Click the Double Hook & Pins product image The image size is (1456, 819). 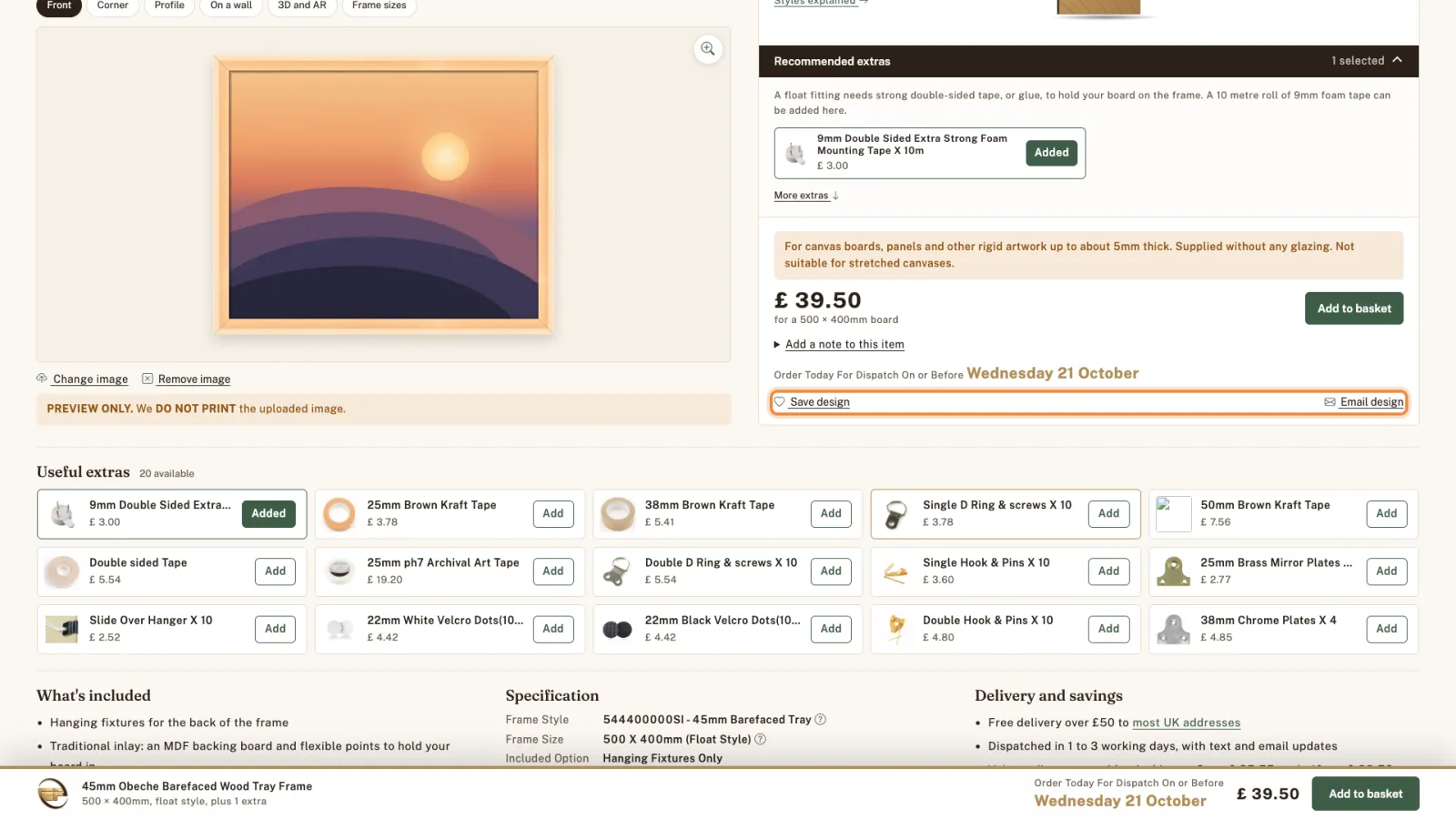coord(895,629)
